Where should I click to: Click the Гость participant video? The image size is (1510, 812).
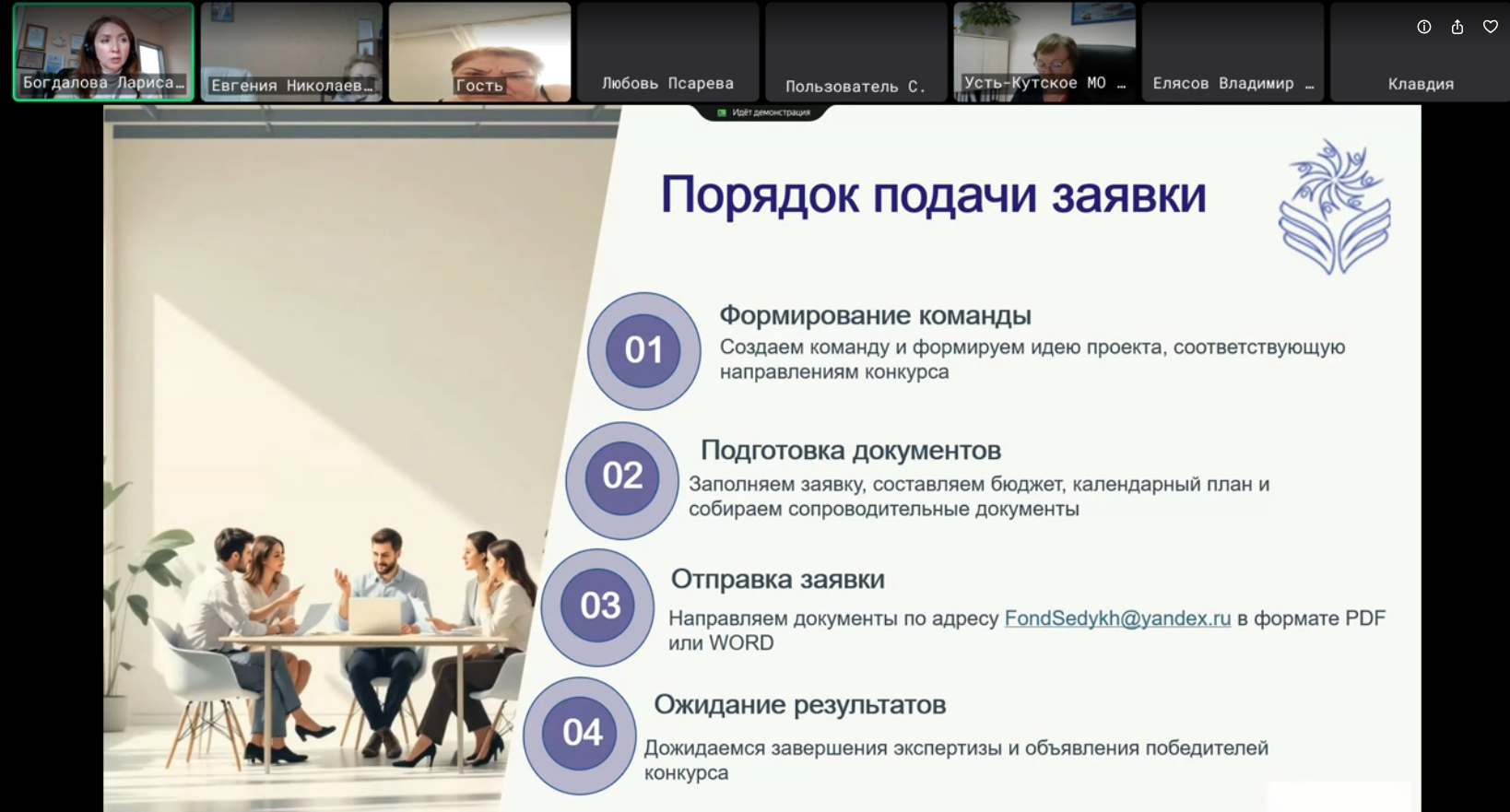479,52
